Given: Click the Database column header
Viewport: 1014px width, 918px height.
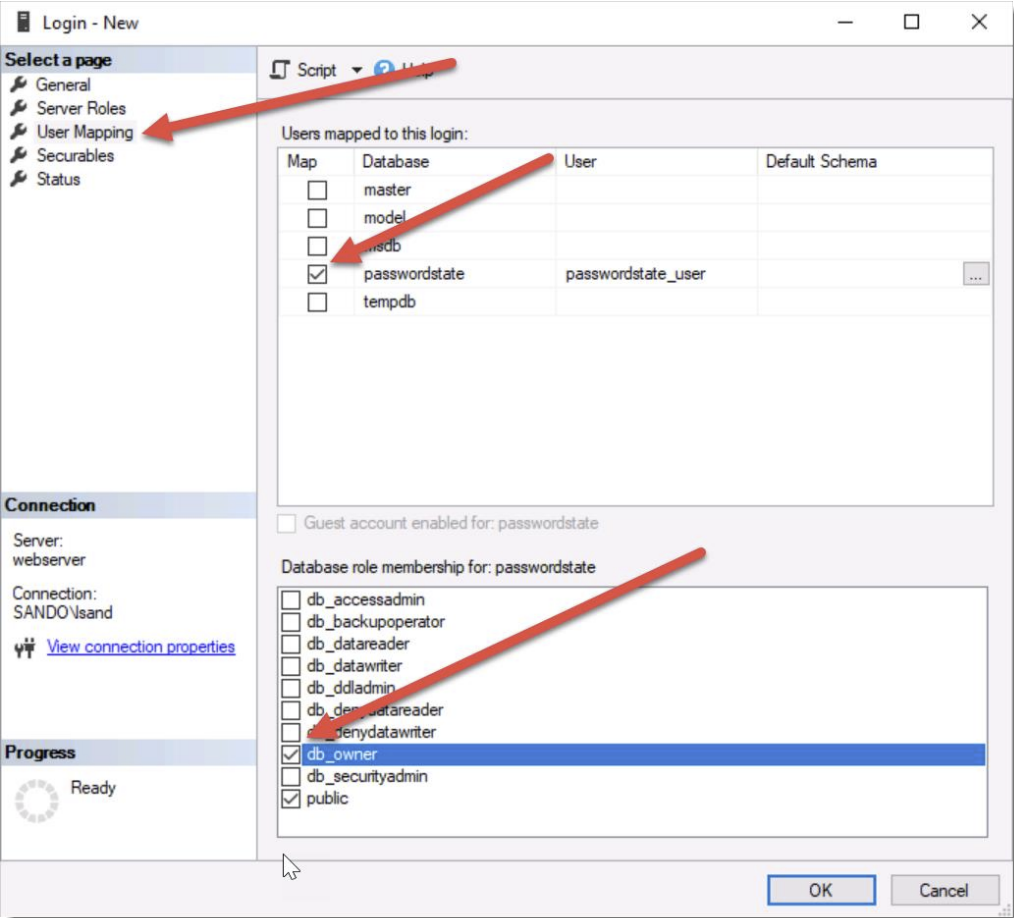Looking at the screenshot, I should pos(455,162).
